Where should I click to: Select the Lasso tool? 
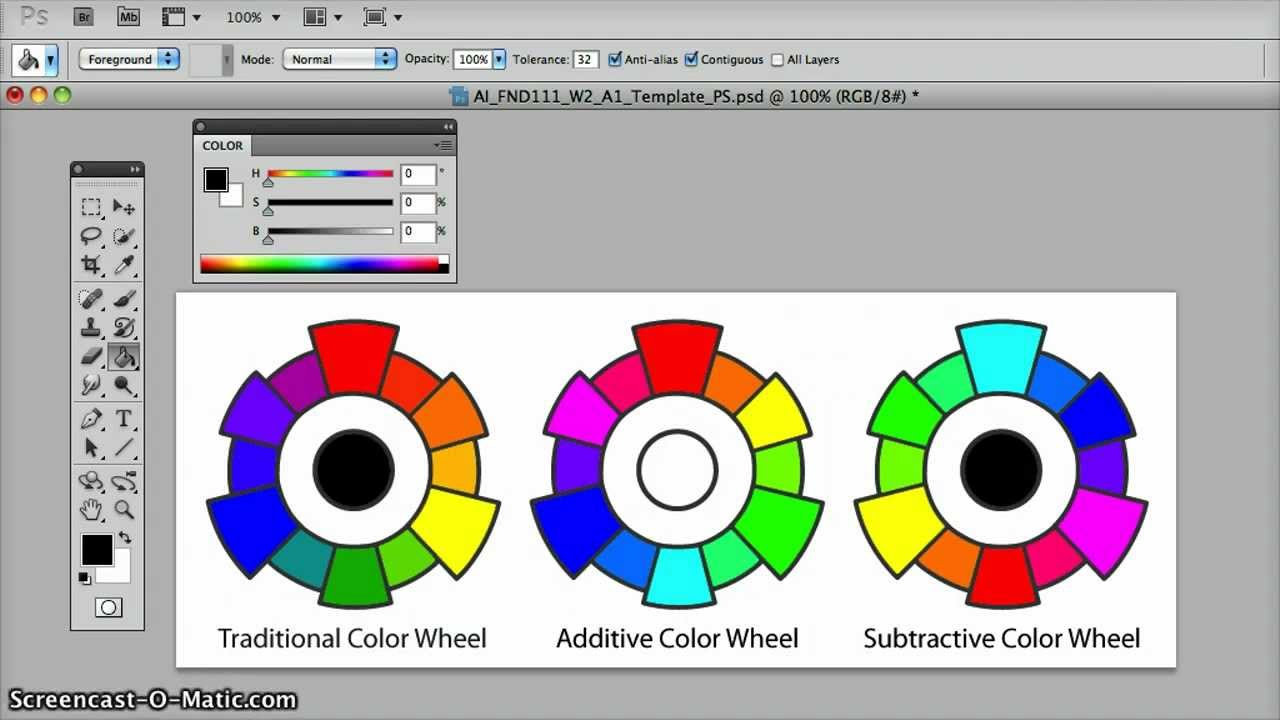[91, 236]
